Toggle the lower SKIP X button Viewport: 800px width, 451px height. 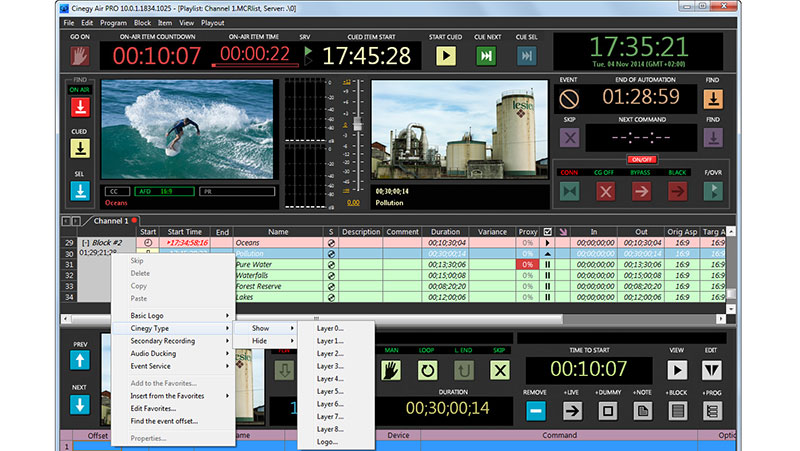pyautogui.click(x=499, y=370)
